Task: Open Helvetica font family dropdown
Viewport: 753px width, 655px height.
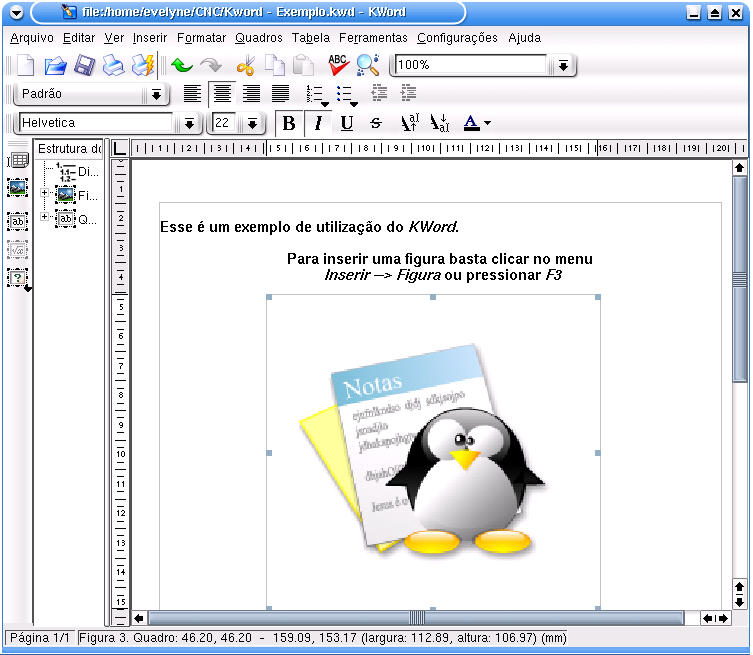Action: coord(189,123)
